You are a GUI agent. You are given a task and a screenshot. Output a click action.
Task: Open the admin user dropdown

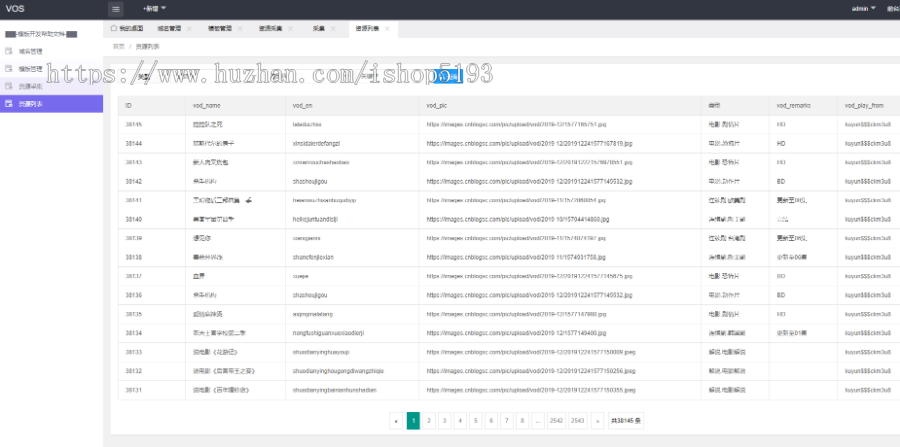click(x=864, y=9)
